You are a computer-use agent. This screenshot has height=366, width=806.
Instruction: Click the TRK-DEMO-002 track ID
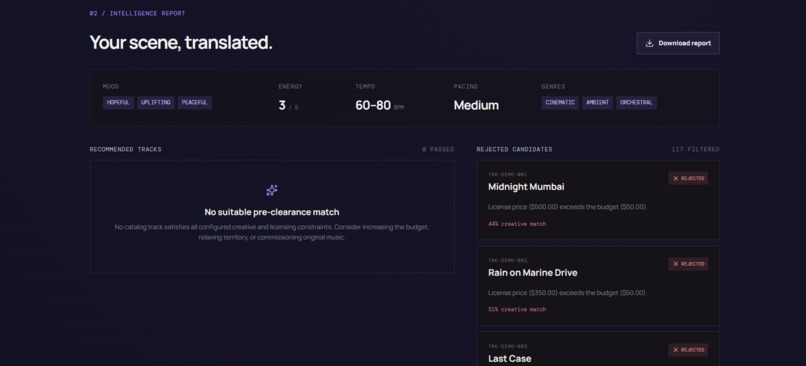[507, 261]
